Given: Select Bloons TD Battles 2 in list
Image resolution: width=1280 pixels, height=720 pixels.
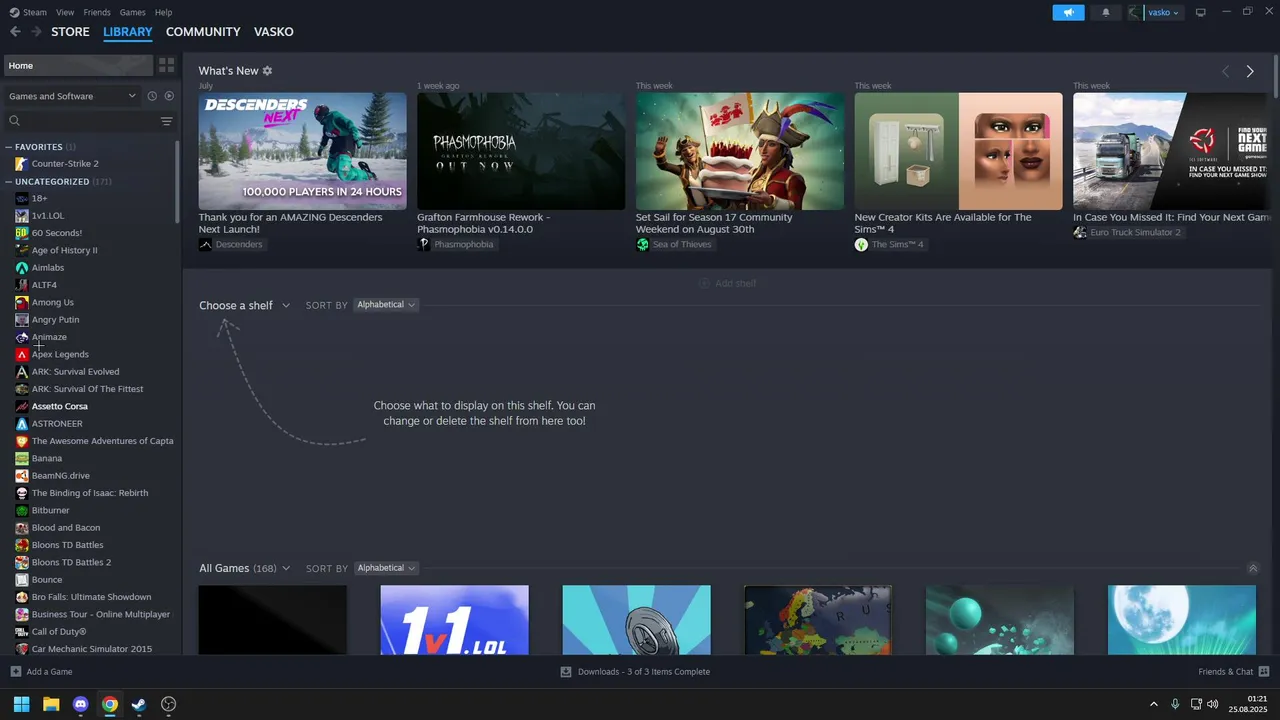Looking at the screenshot, I should coord(71,562).
